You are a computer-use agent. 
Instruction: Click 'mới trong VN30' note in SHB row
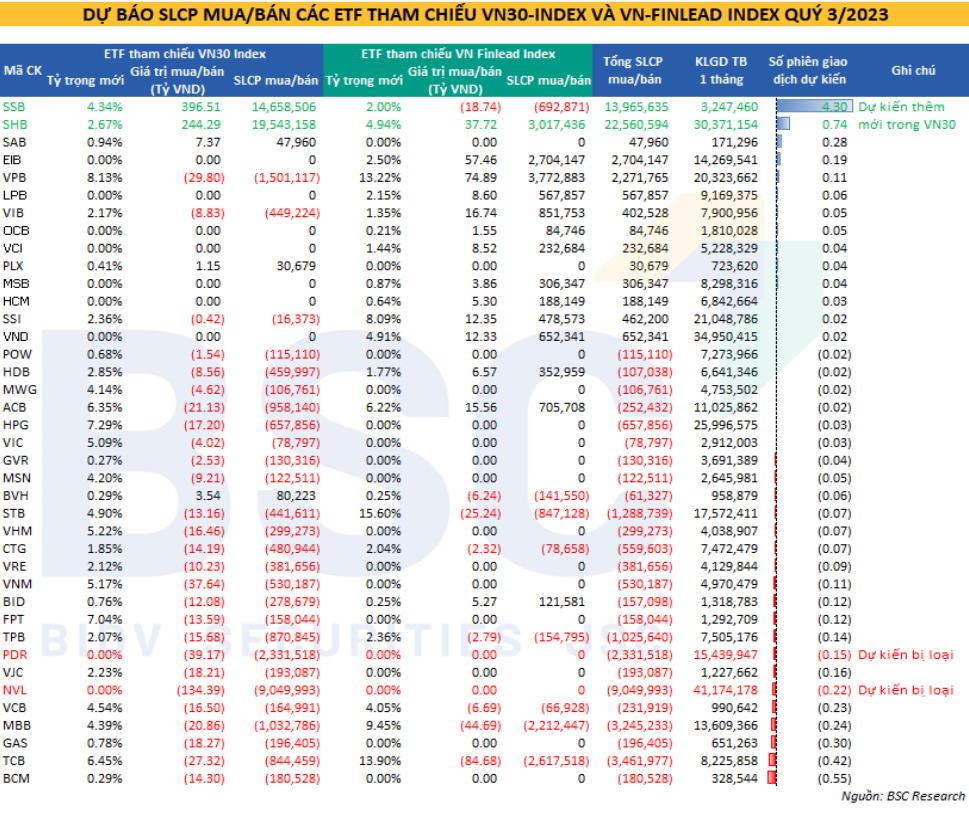coord(907,125)
